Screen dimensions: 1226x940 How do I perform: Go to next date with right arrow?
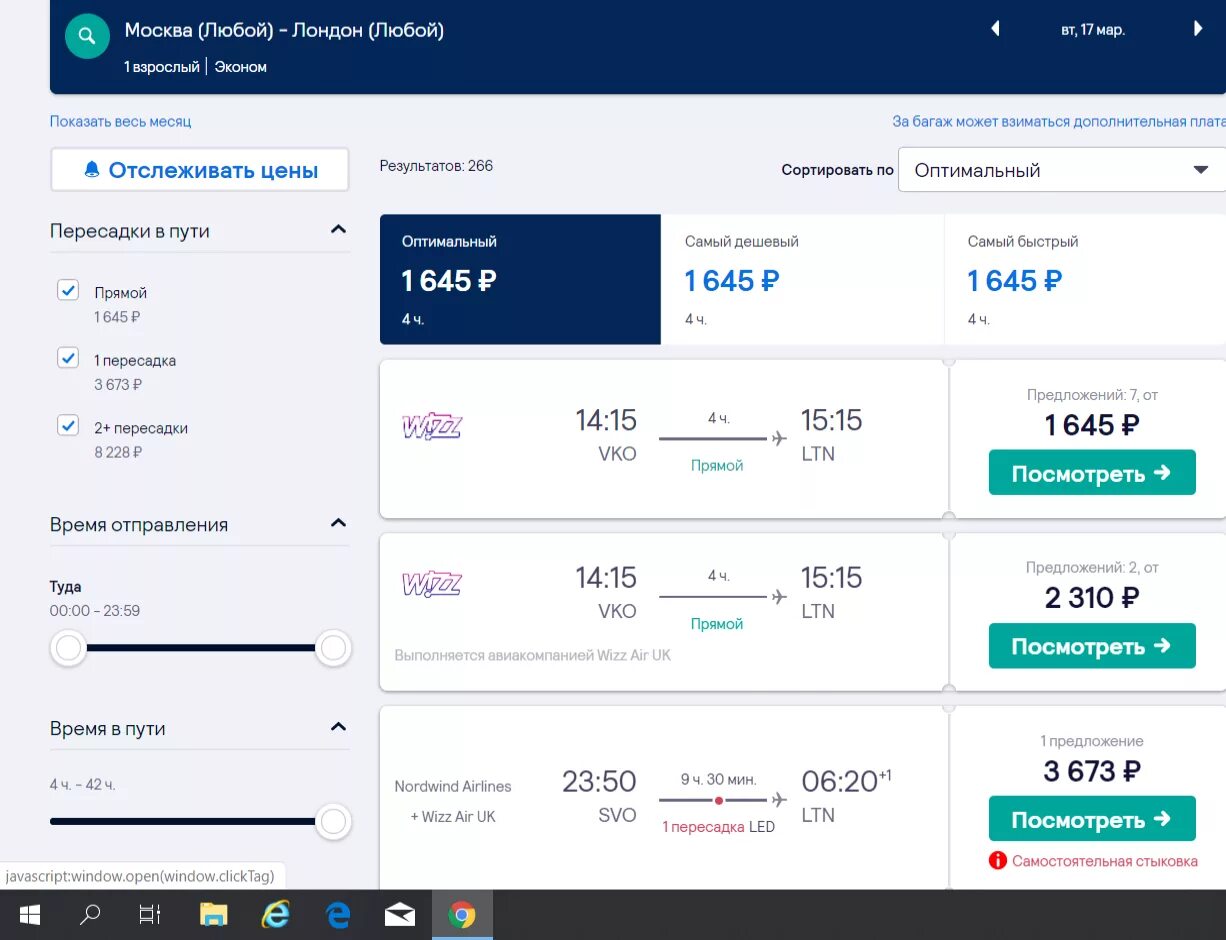pyautogui.click(x=1198, y=29)
